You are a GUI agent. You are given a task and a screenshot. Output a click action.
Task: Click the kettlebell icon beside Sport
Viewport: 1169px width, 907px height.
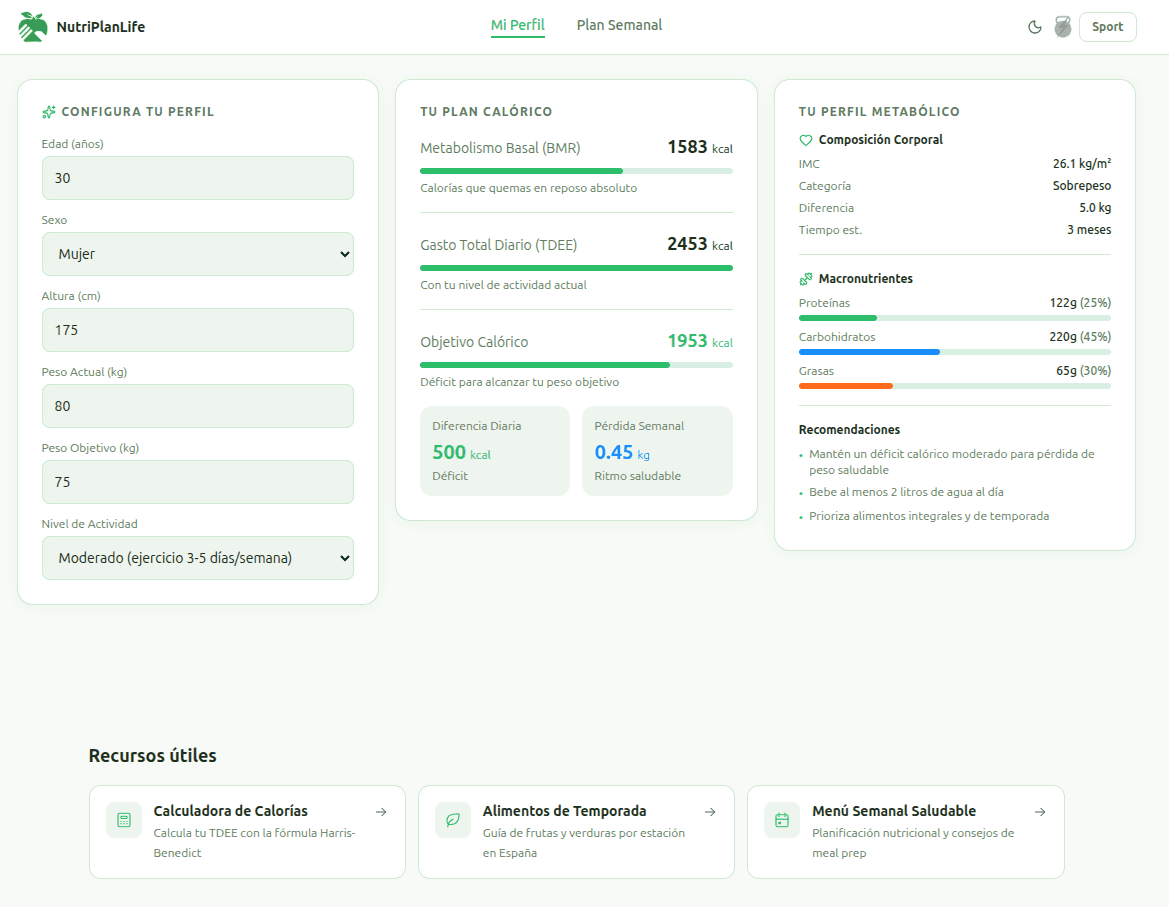[1063, 27]
